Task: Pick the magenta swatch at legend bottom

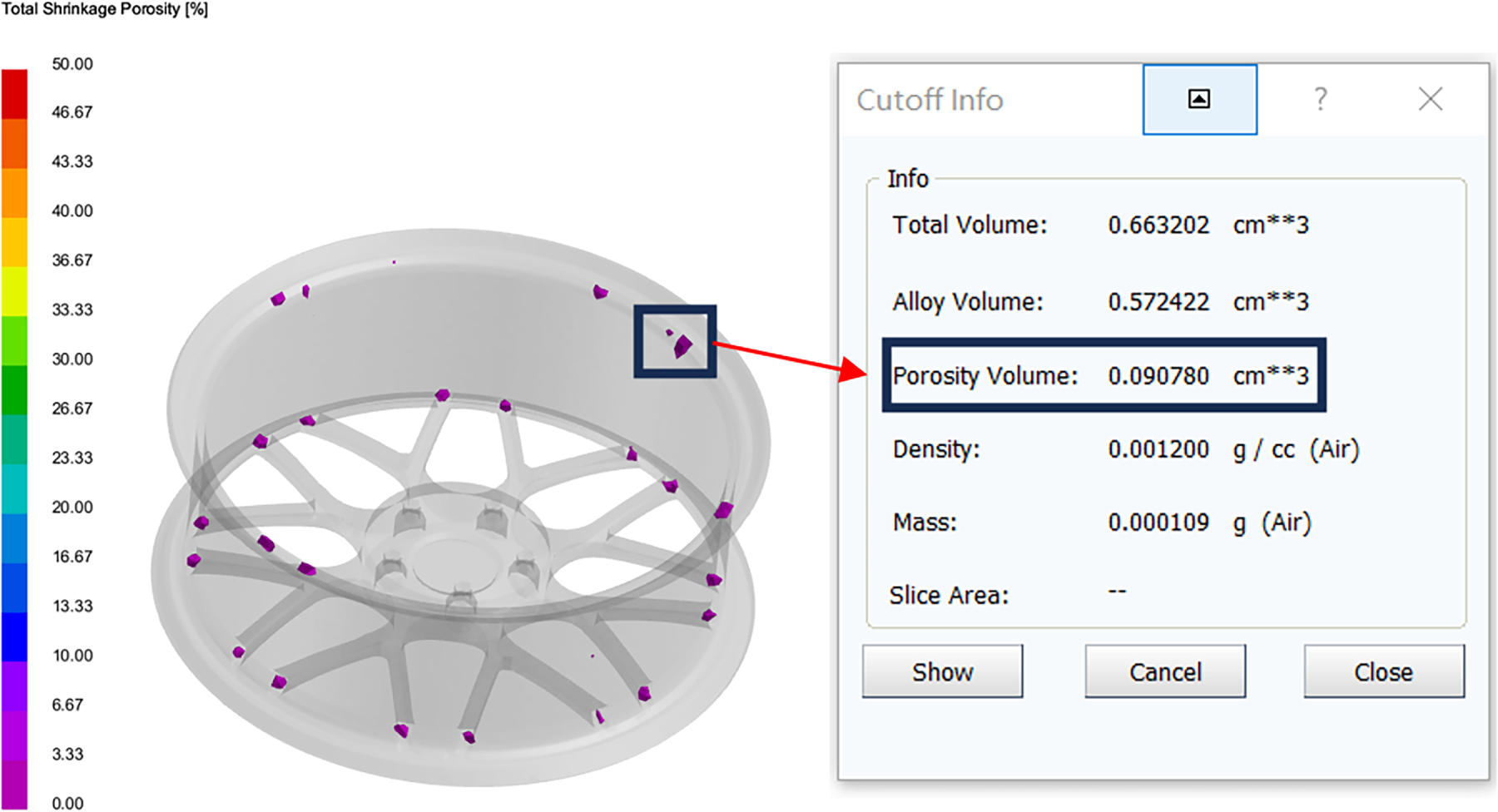Action: pos(14,784)
